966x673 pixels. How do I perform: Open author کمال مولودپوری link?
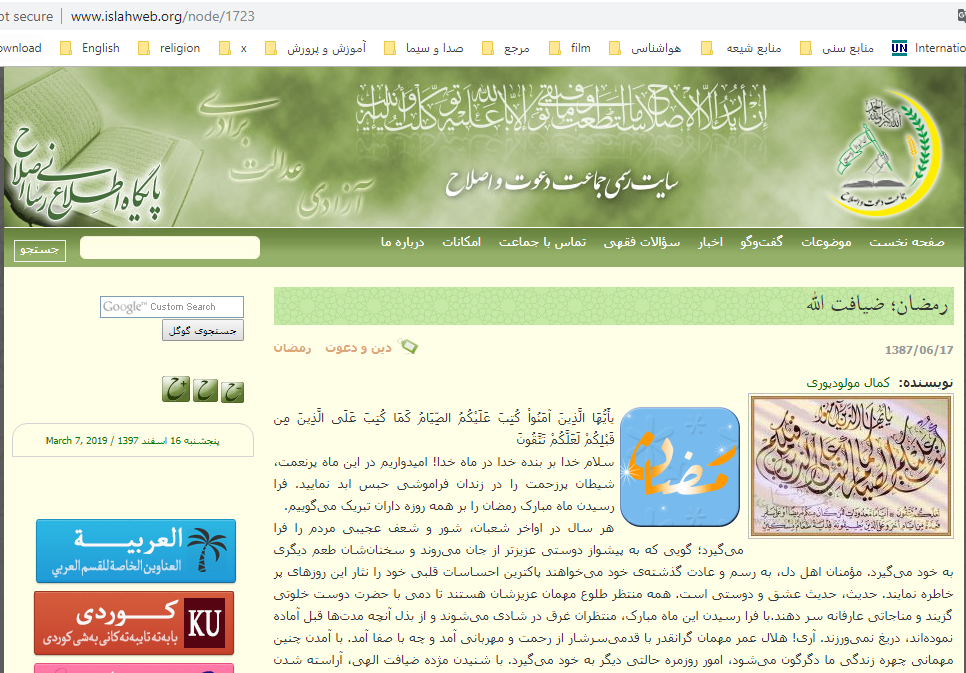tap(848, 383)
